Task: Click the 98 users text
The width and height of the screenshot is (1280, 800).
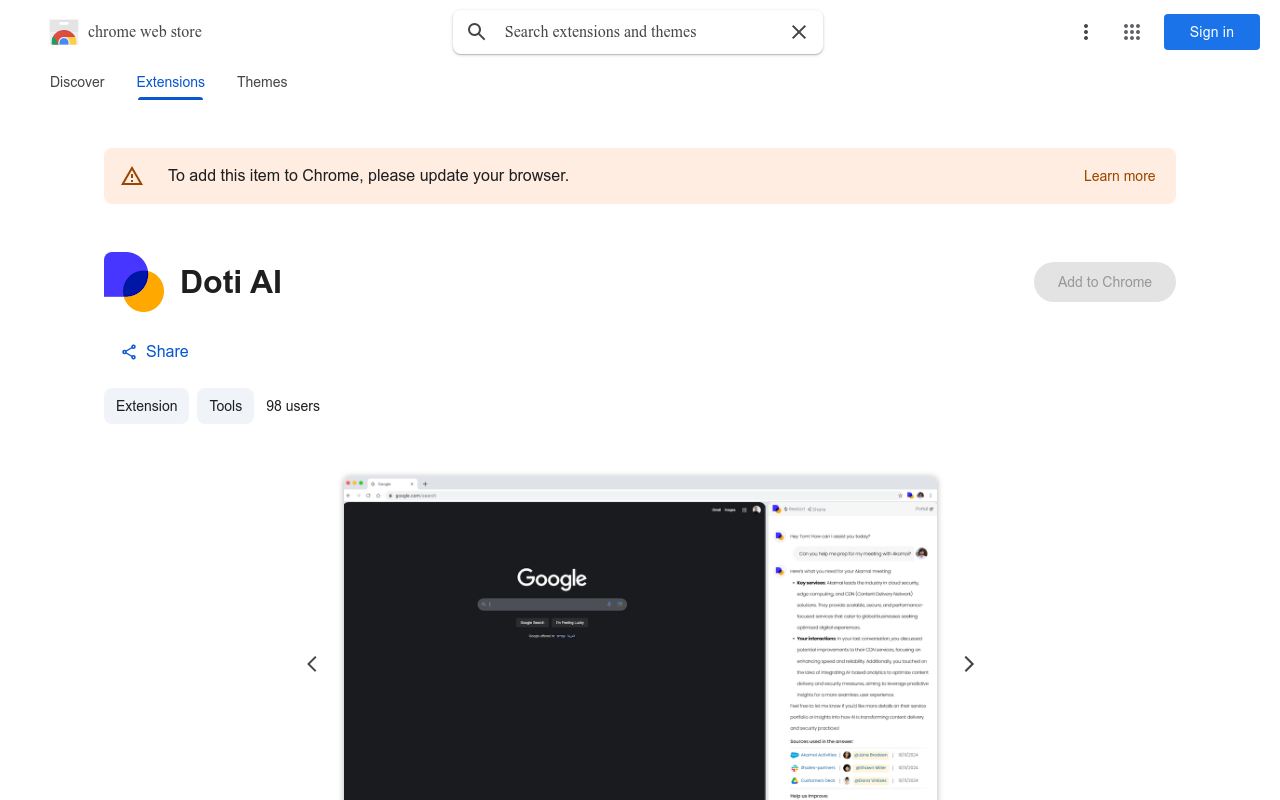Action: (293, 406)
